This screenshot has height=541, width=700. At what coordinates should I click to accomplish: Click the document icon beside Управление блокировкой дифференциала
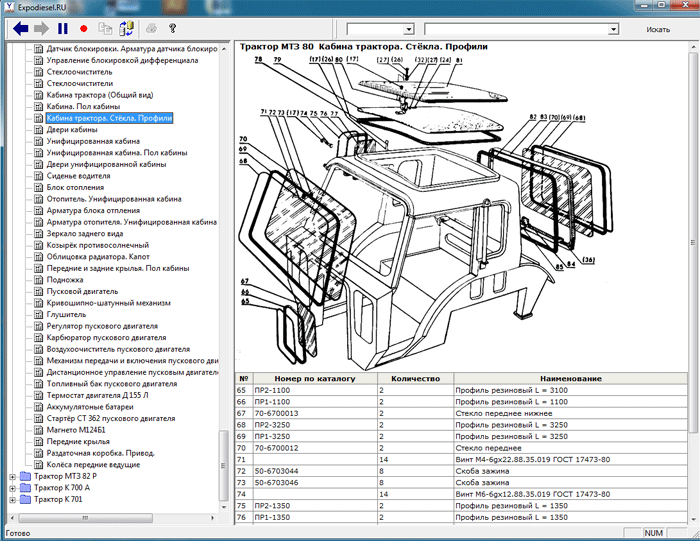click(x=39, y=61)
